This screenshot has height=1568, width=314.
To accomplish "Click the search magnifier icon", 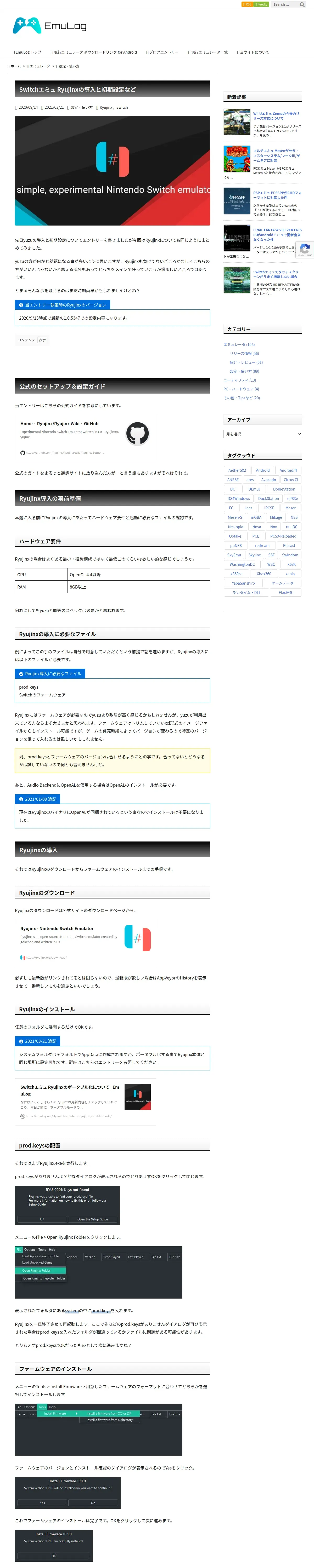I will (x=302, y=4).
